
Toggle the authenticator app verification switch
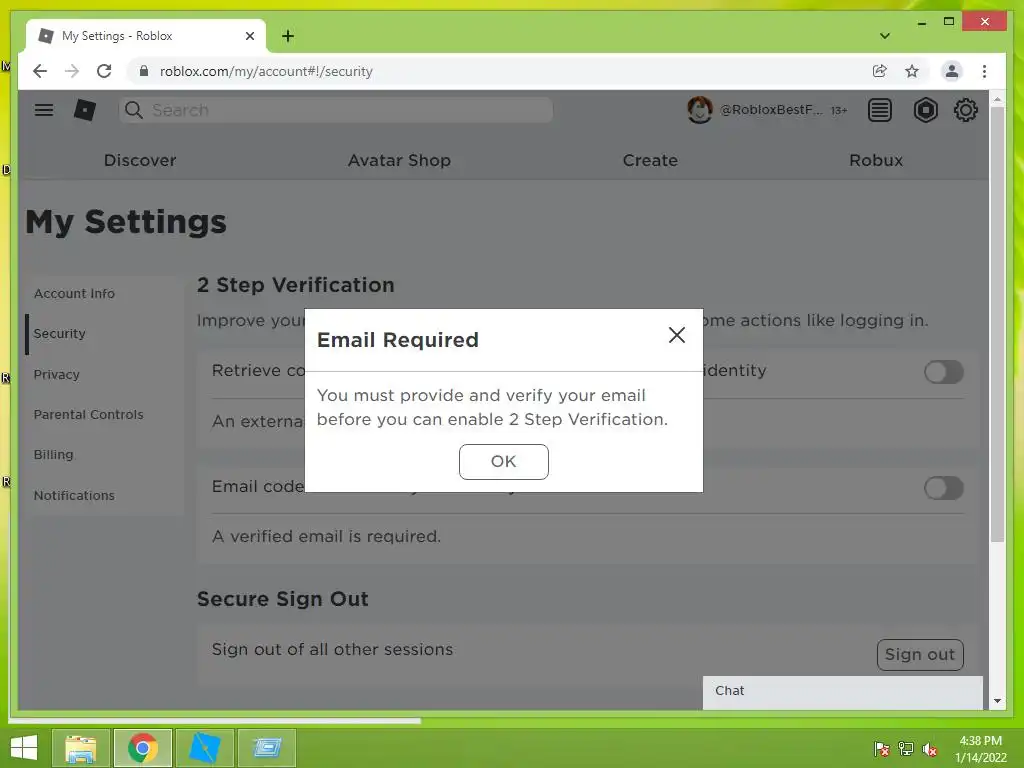[x=943, y=372]
